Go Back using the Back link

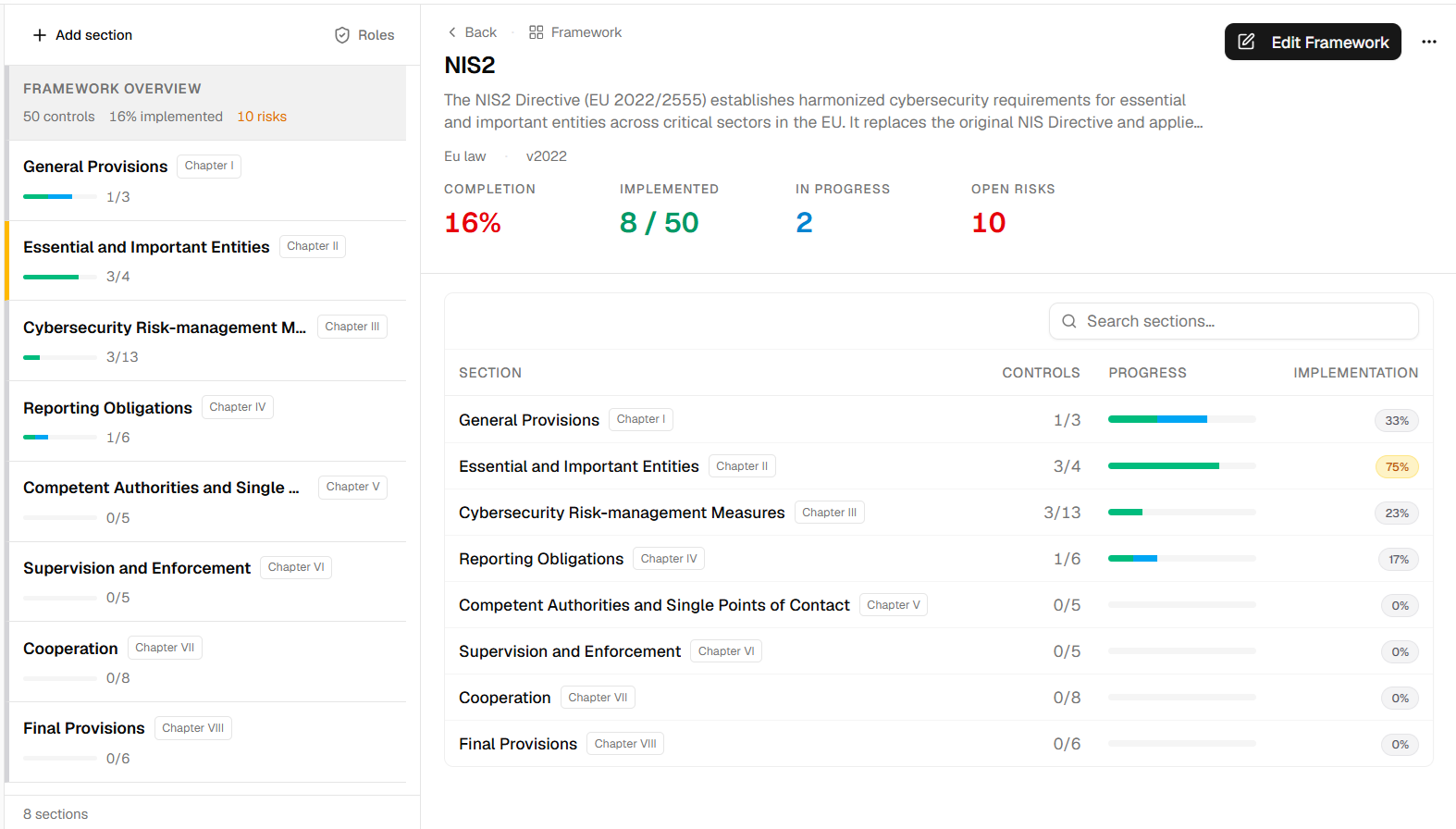click(473, 32)
